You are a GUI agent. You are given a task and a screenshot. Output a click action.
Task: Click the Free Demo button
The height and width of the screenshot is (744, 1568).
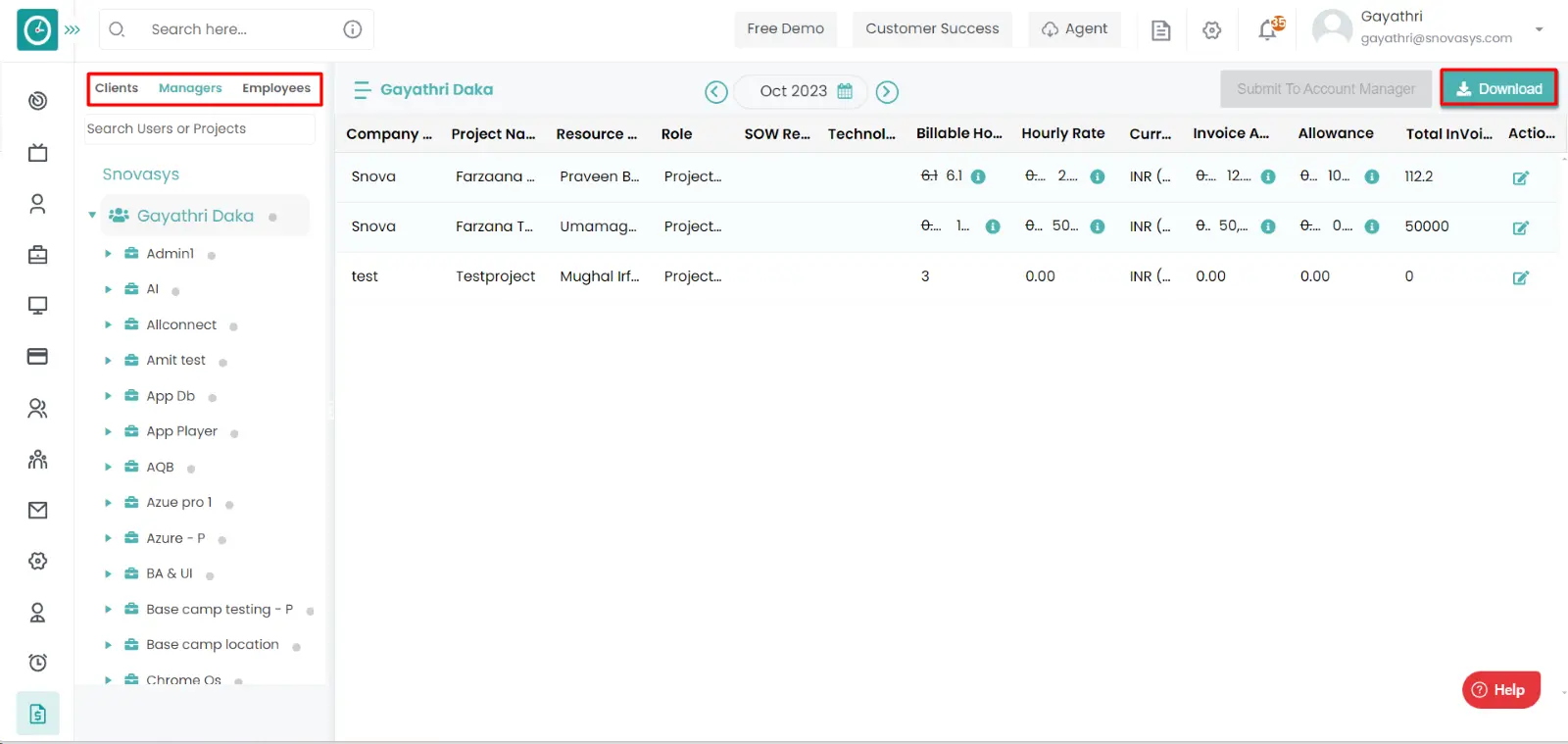[x=785, y=28]
